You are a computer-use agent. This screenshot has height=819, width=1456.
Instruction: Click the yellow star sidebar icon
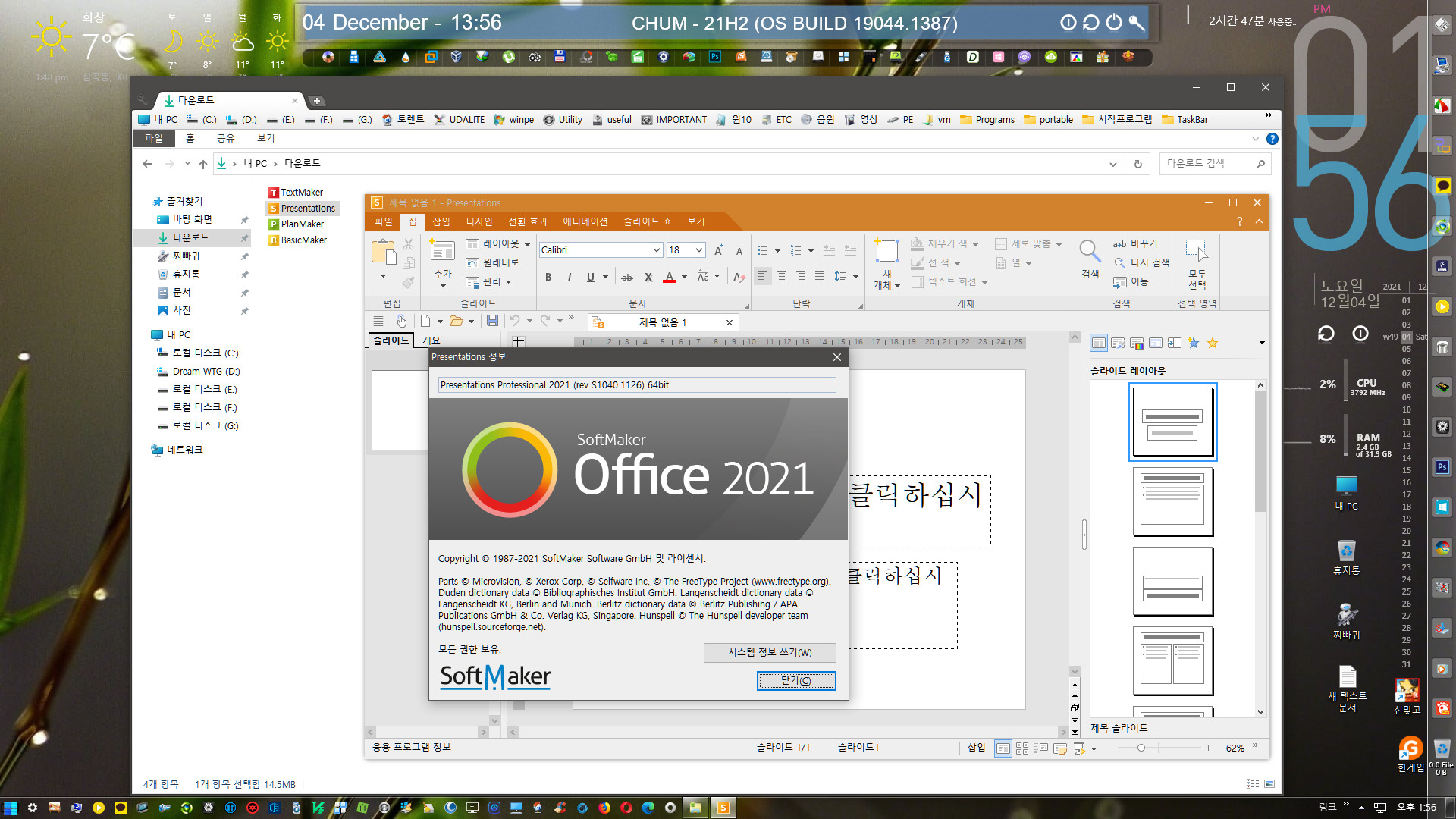[x=1213, y=344]
